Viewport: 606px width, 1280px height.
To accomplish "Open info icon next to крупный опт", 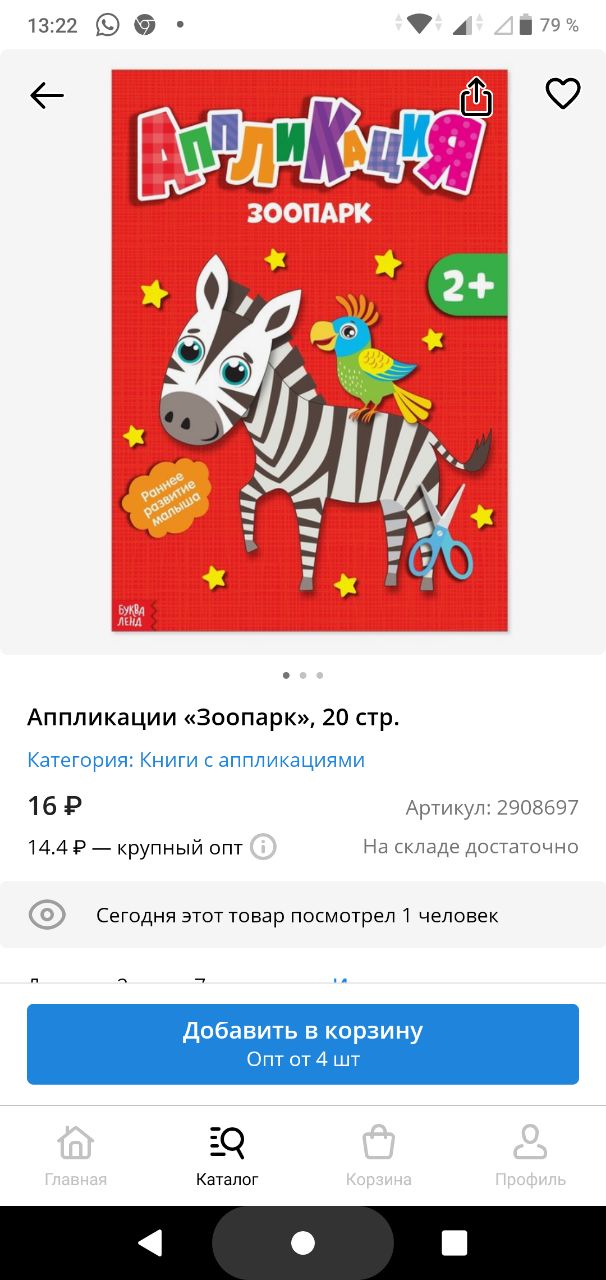I will (263, 847).
